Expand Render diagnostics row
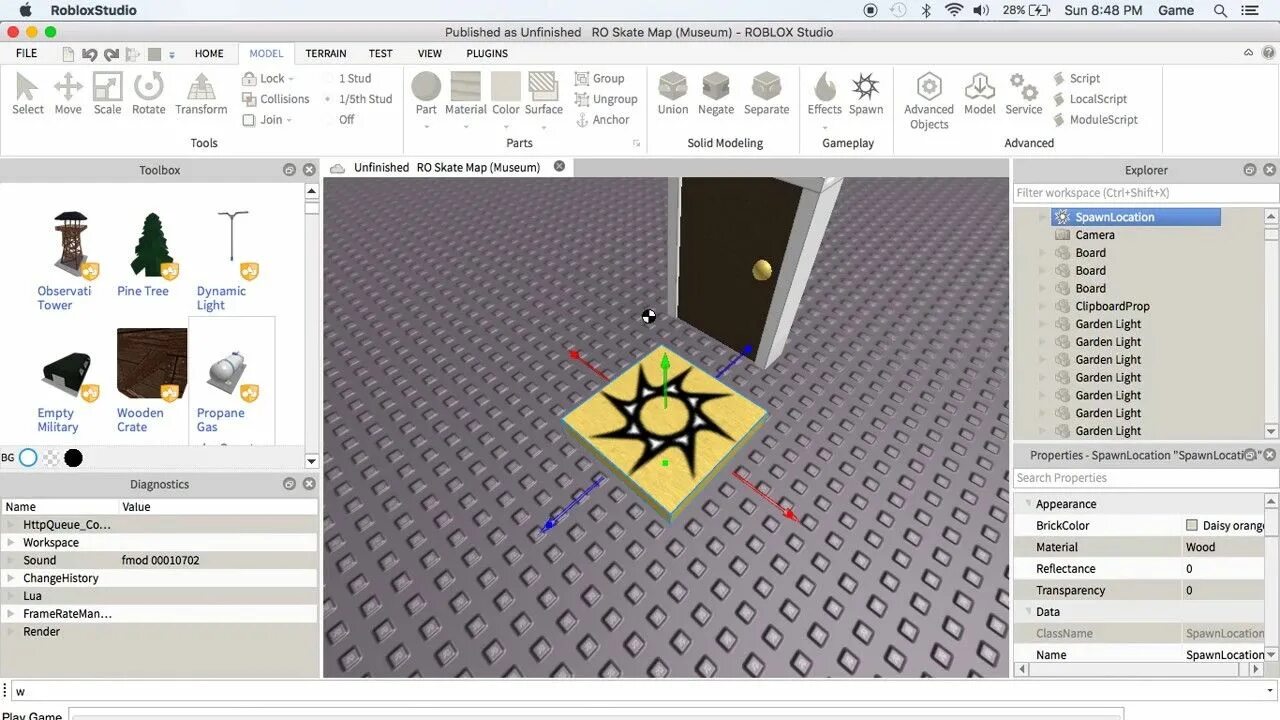 click(x=11, y=632)
